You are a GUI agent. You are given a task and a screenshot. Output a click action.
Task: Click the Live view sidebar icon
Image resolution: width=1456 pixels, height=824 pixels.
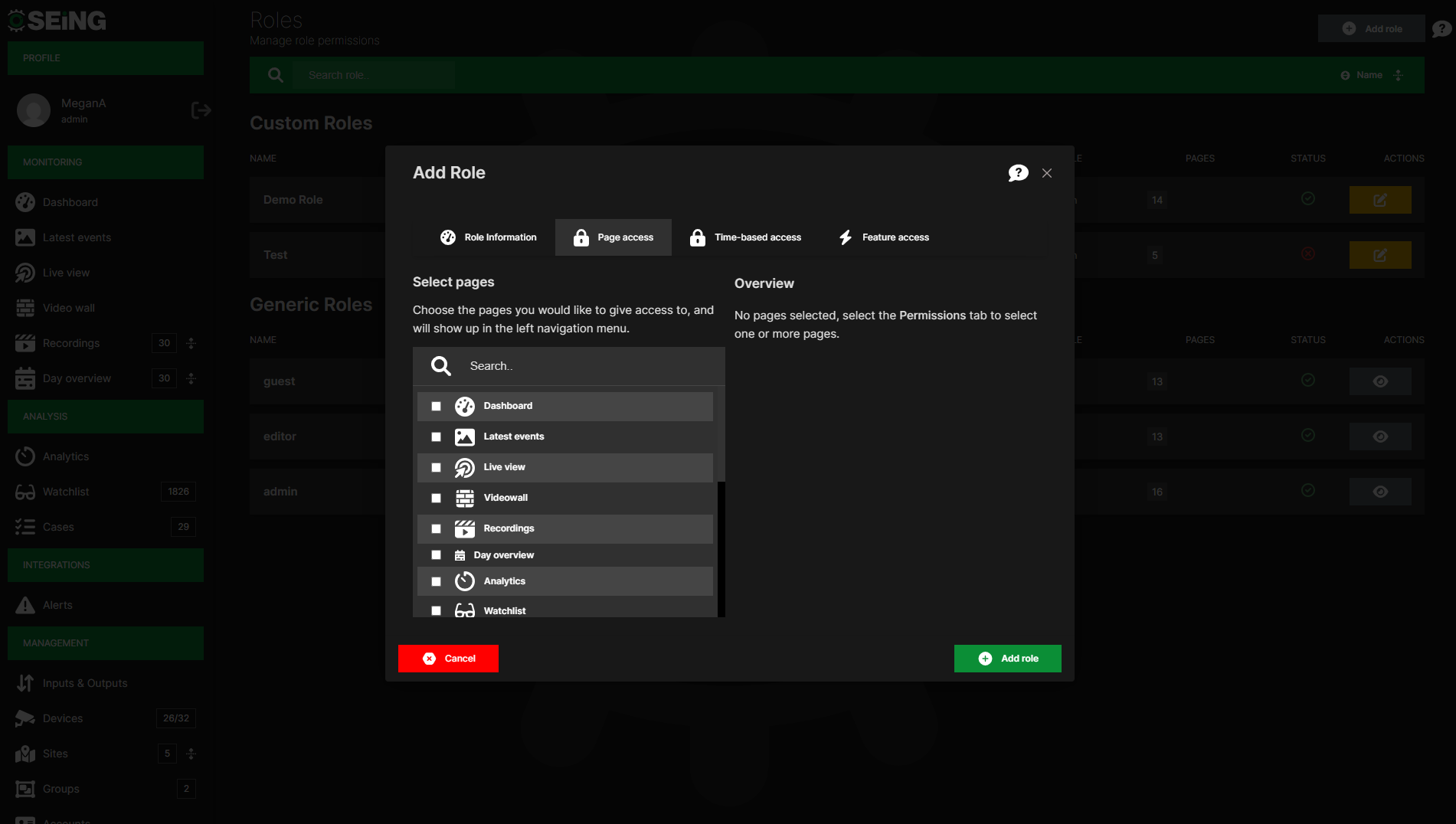coord(25,273)
